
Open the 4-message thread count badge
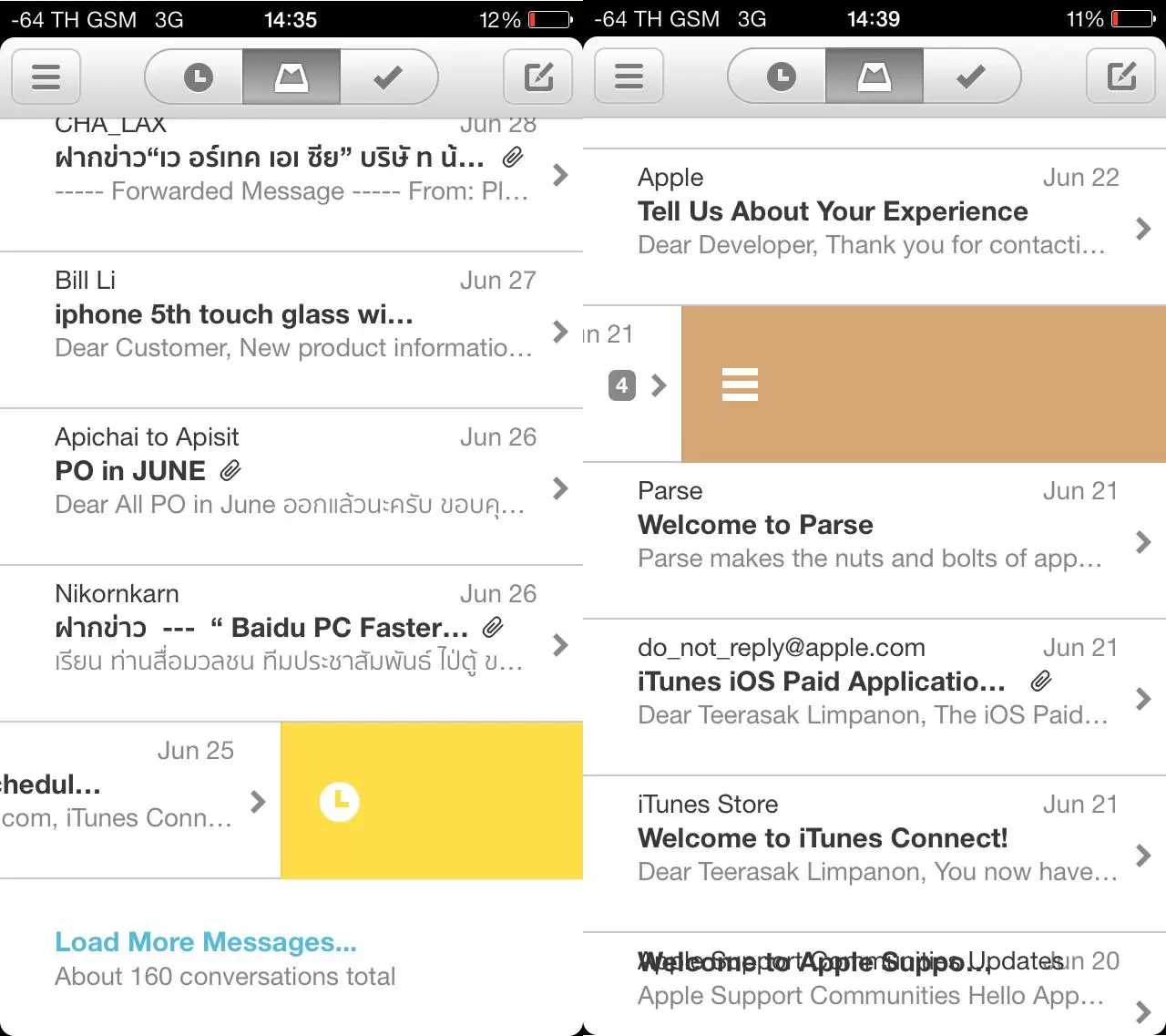click(x=621, y=385)
